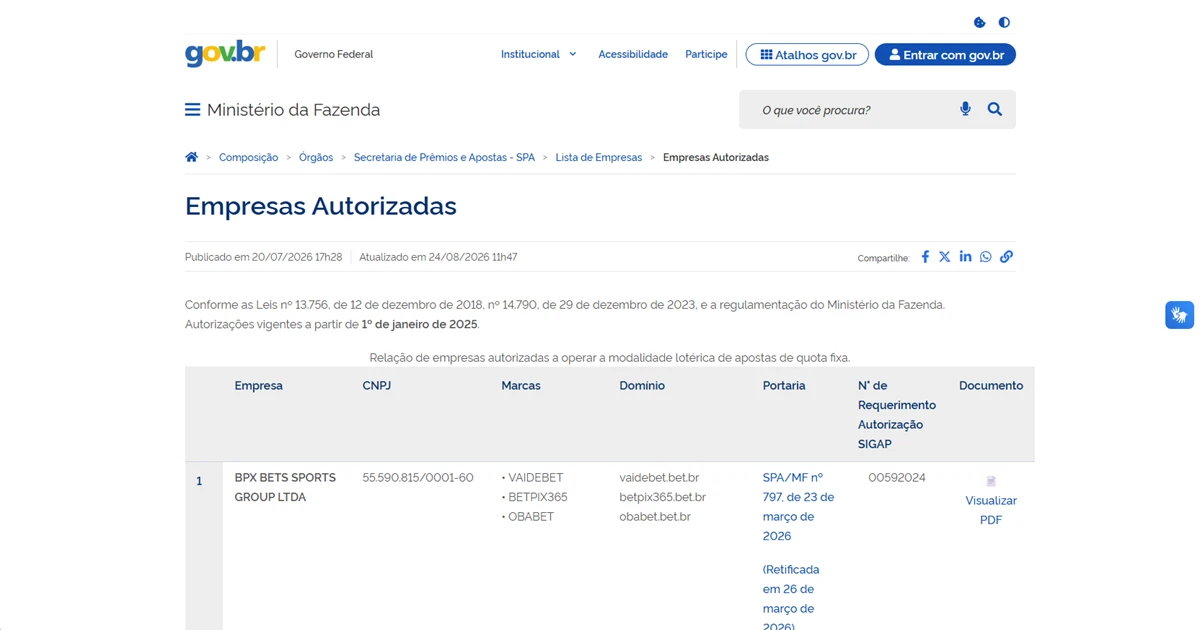
Task: Open VLibras accessibility widget
Action: click(x=1180, y=315)
